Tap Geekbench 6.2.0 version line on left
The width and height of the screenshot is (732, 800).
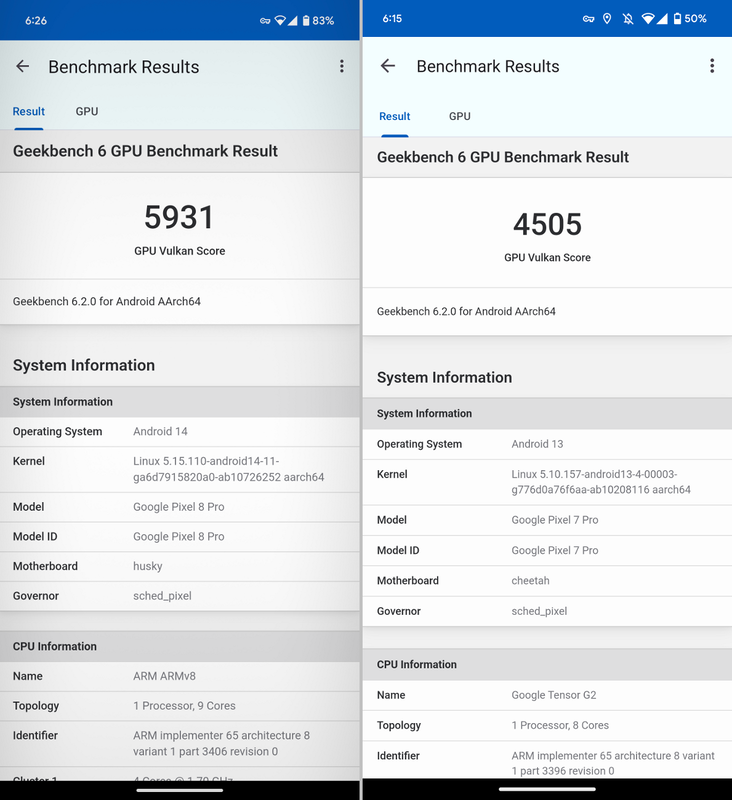point(107,302)
